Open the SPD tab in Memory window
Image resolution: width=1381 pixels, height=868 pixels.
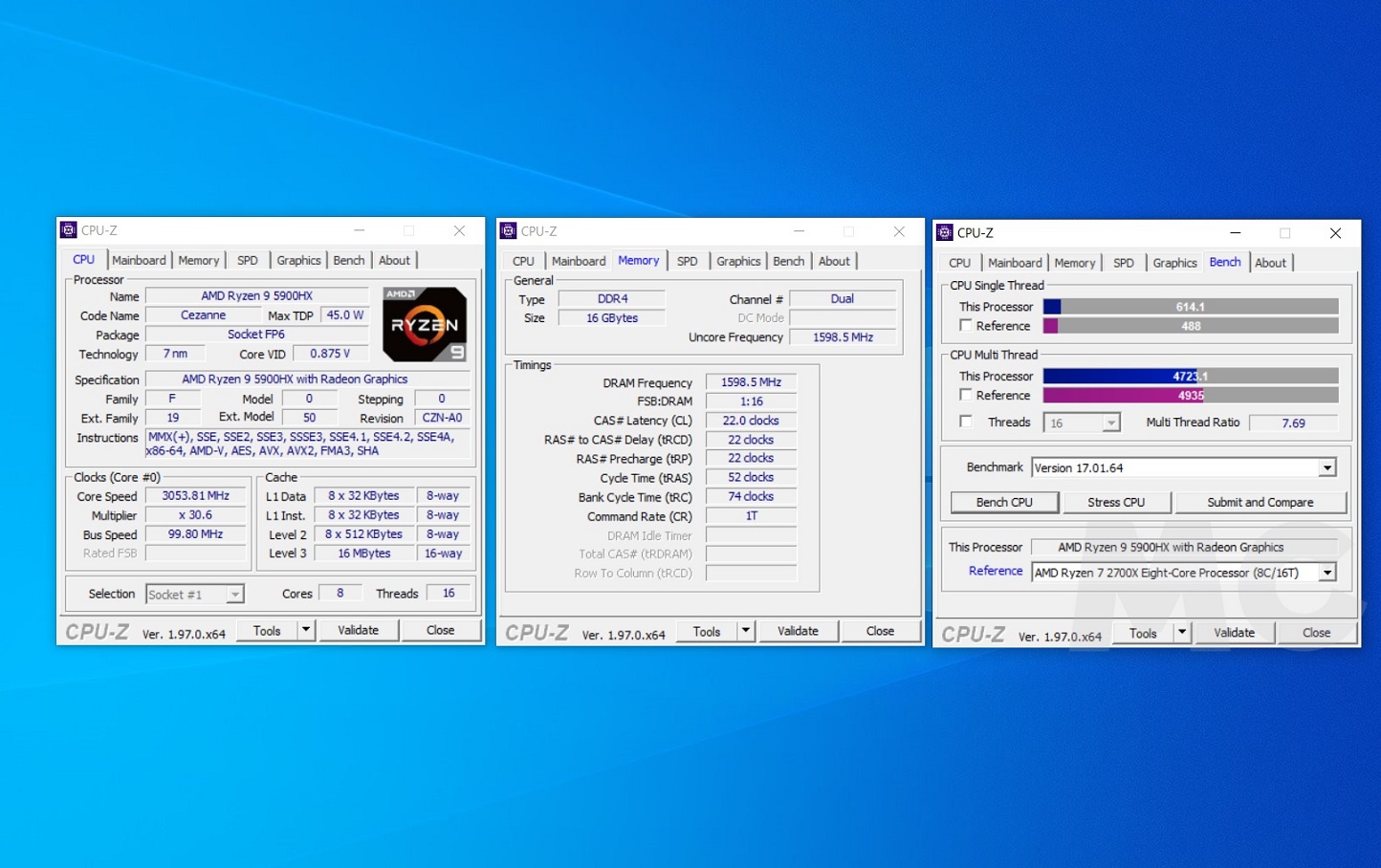(x=687, y=261)
